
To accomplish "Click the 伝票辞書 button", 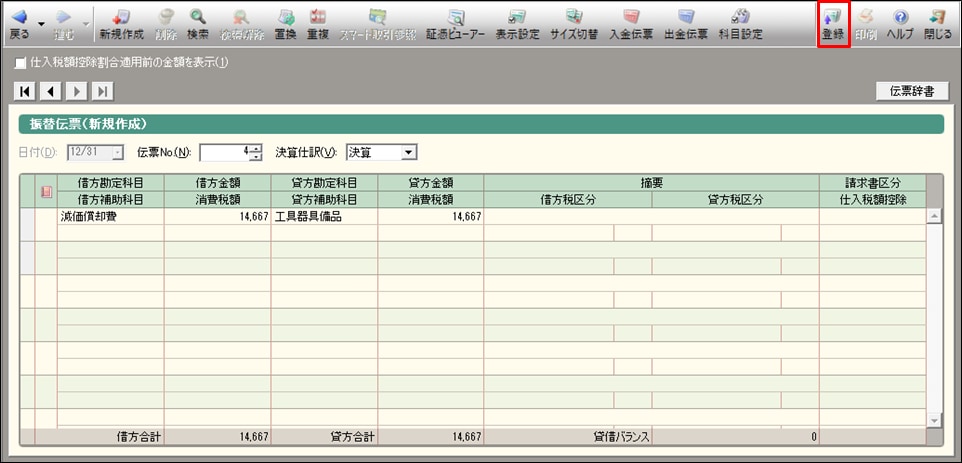I will click(911, 91).
